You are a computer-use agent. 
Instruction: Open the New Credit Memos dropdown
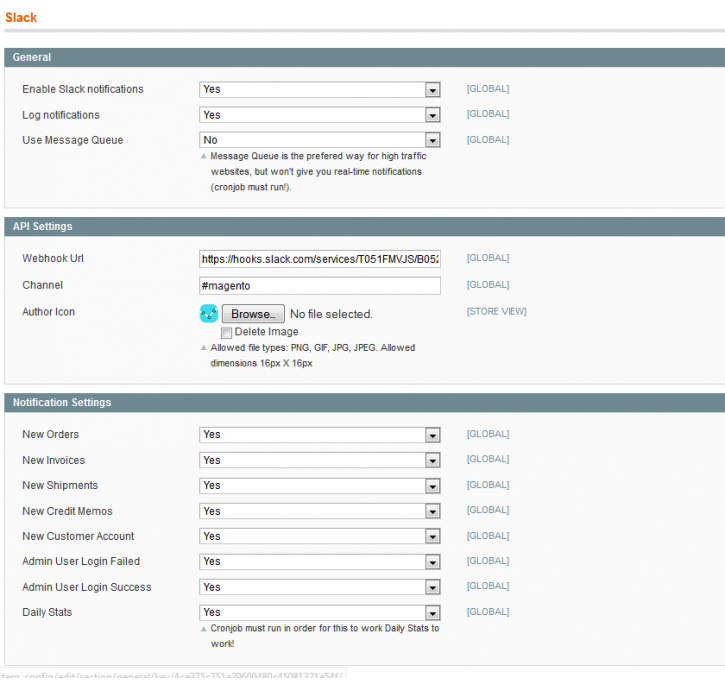click(319, 511)
